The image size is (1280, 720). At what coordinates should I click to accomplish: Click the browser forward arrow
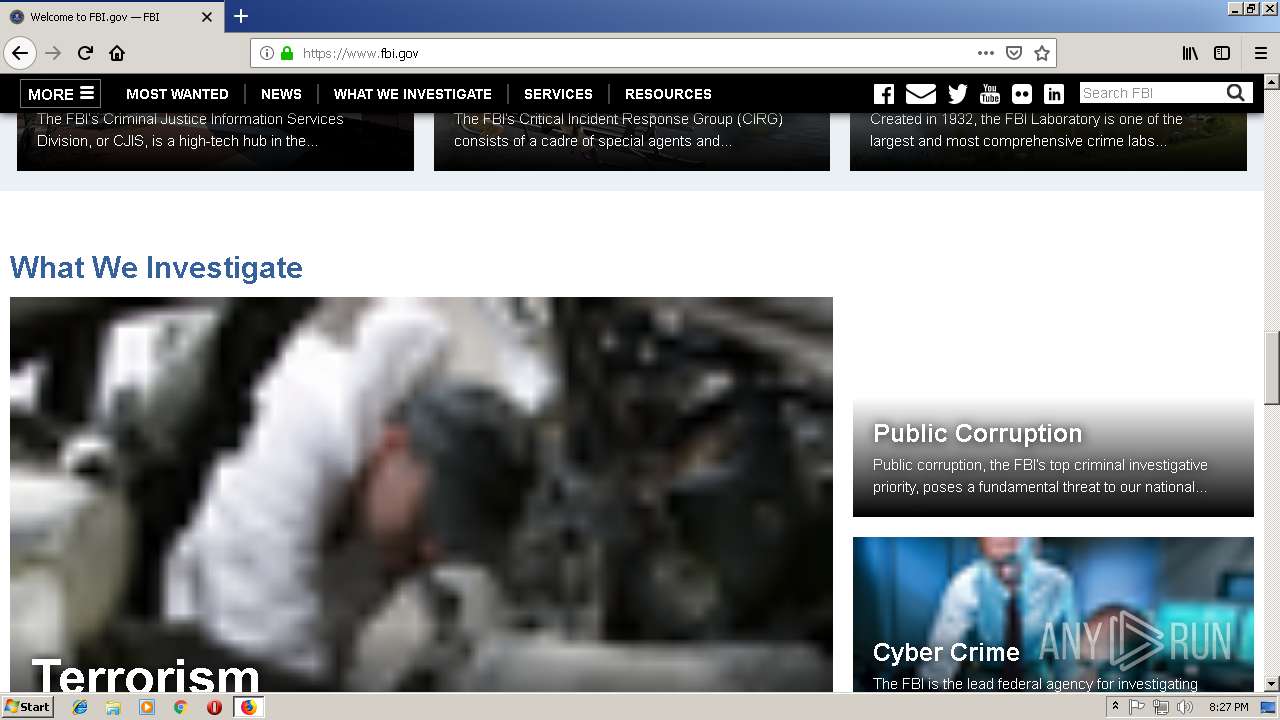(x=53, y=53)
